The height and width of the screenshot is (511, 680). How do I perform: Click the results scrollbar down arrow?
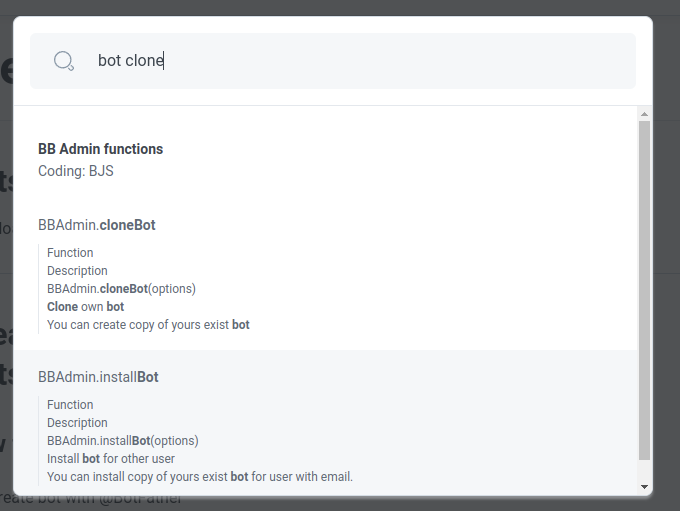coord(644,487)
